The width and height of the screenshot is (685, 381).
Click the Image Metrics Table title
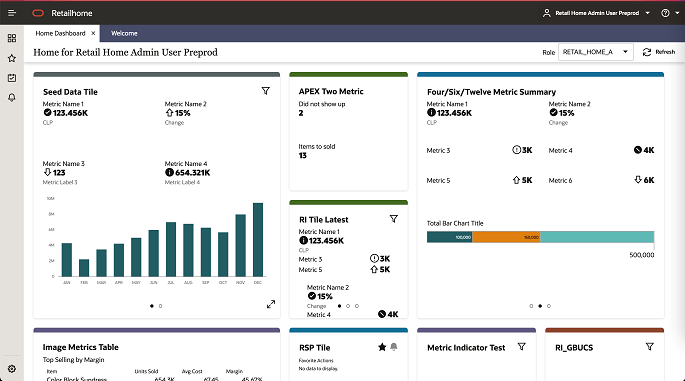coord(80,347)
